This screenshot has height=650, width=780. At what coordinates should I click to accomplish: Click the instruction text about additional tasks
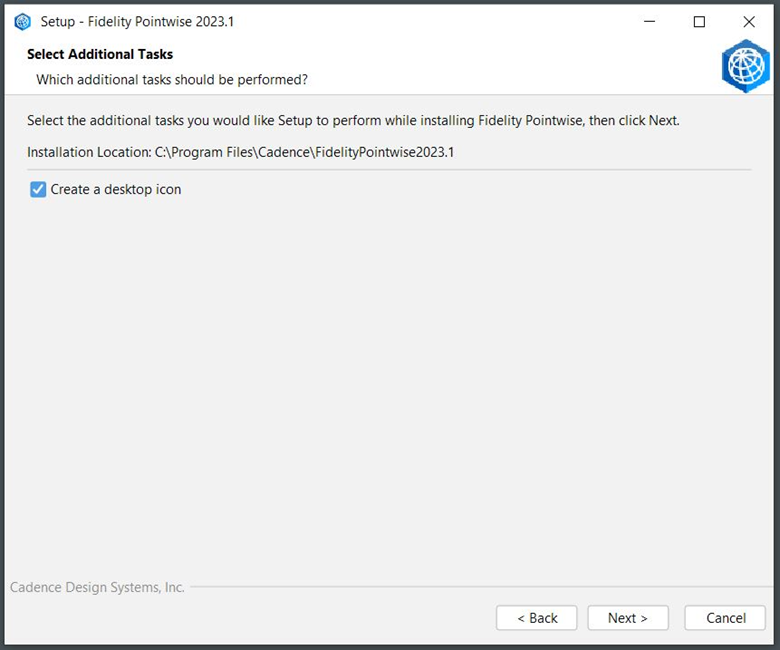(353, 121)
